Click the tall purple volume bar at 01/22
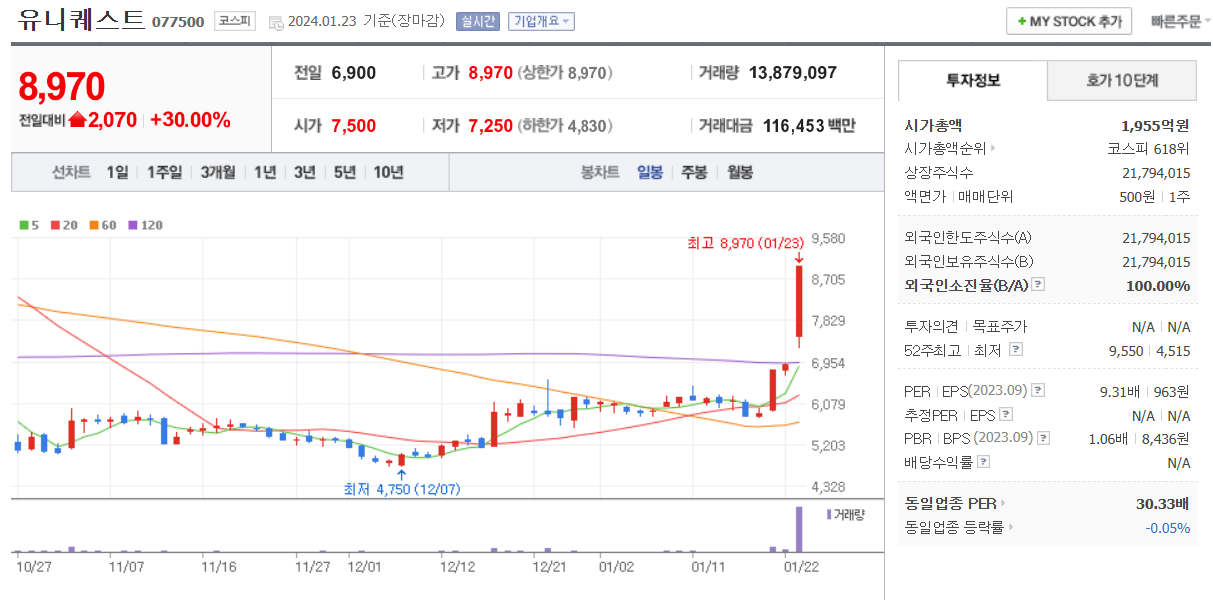The height and width of the screenshot is (600, 1213). pyautogui.click(x=799, y=529)
